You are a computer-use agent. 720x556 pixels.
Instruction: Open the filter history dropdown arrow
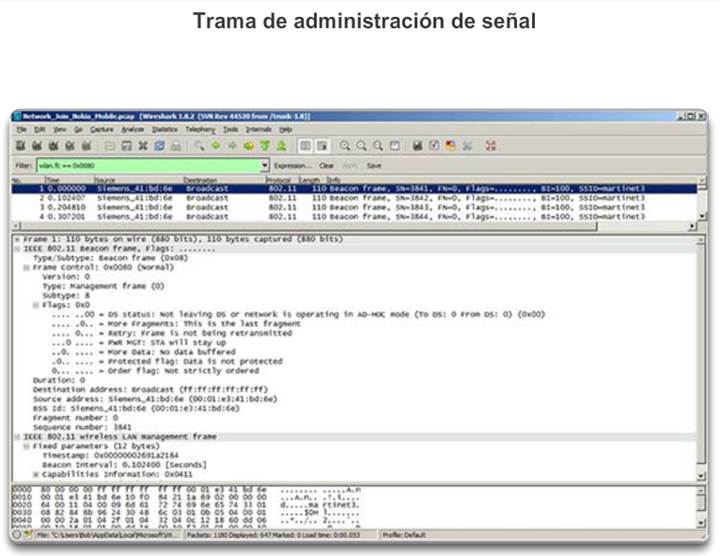265,165
